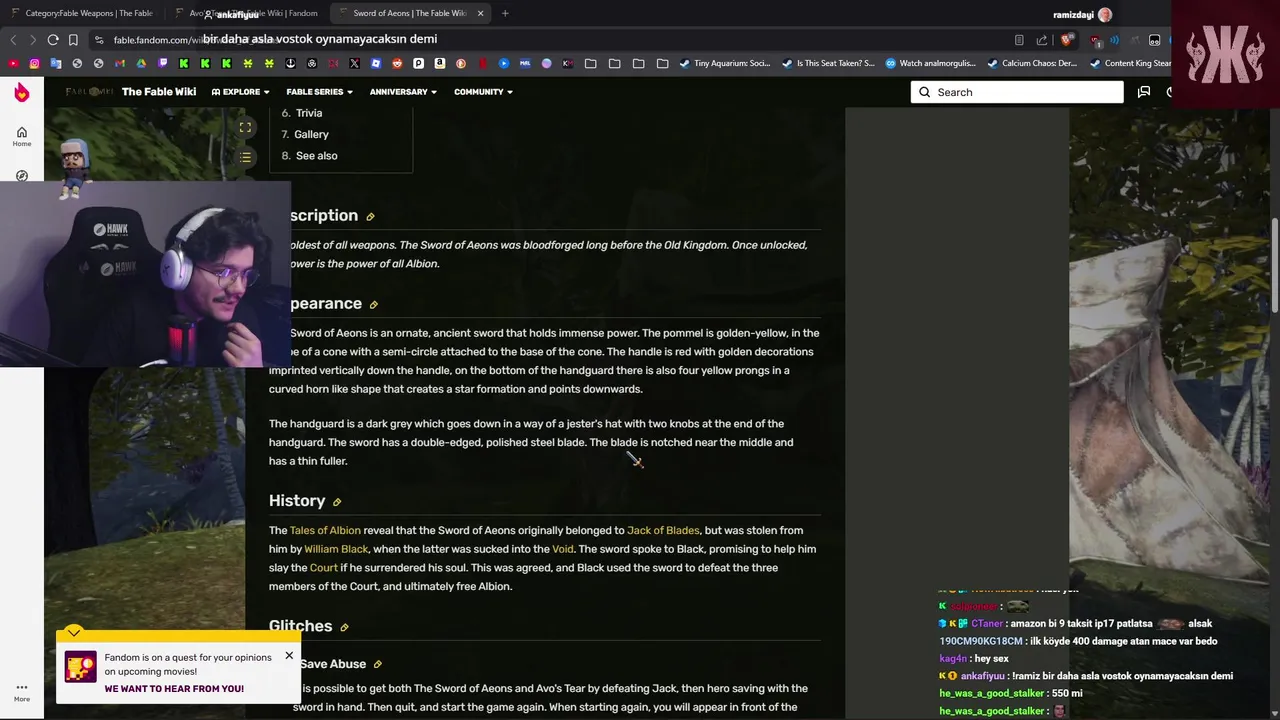The height and width of the screenshot is (720, 1280).
Task: Collapse the yellow banner chevron
Action: (x=74, y=632)
